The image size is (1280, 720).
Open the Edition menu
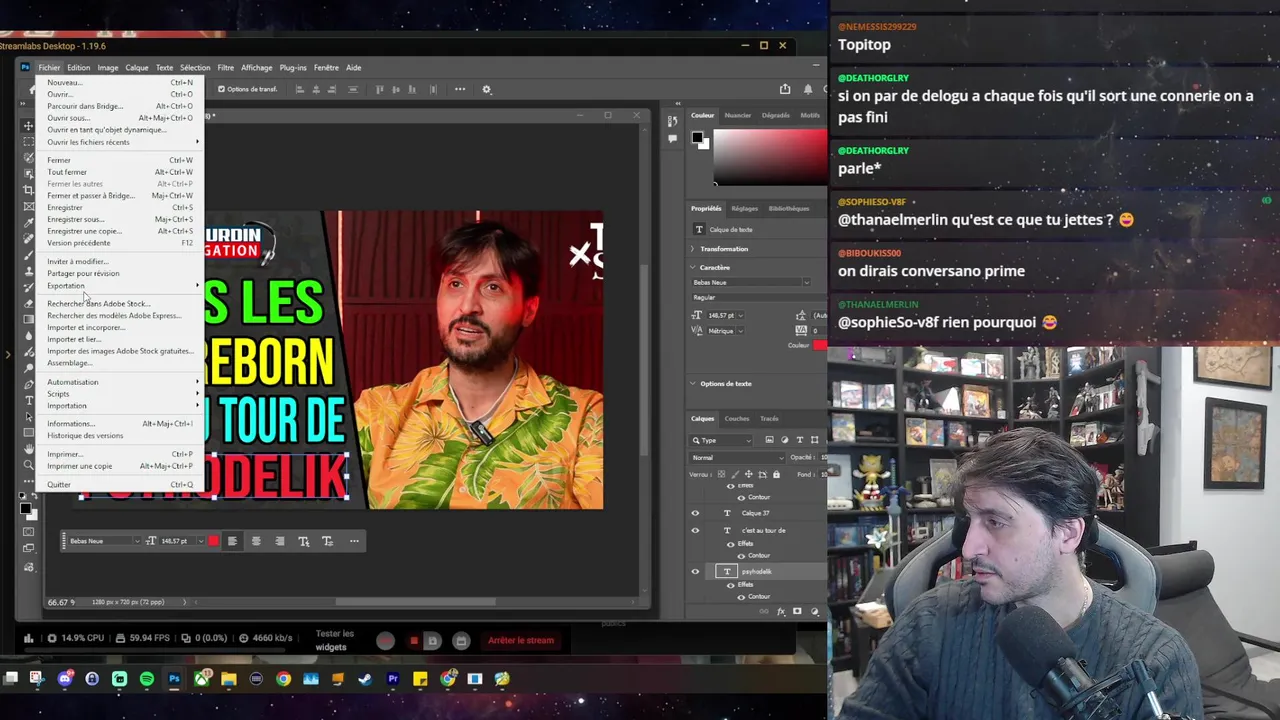pos(78,68)
